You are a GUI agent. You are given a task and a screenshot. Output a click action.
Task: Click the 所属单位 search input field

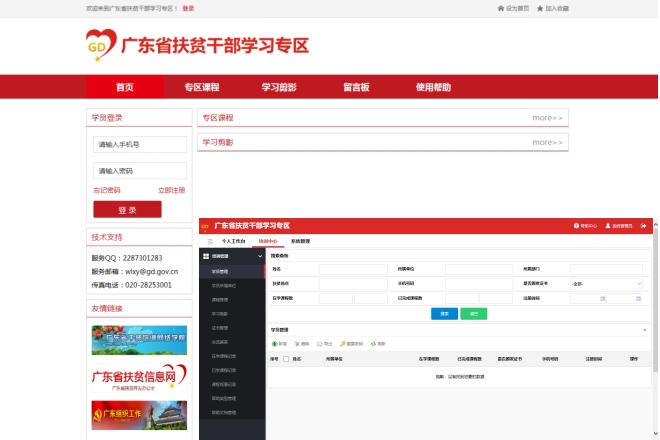(x=479, y=269)
